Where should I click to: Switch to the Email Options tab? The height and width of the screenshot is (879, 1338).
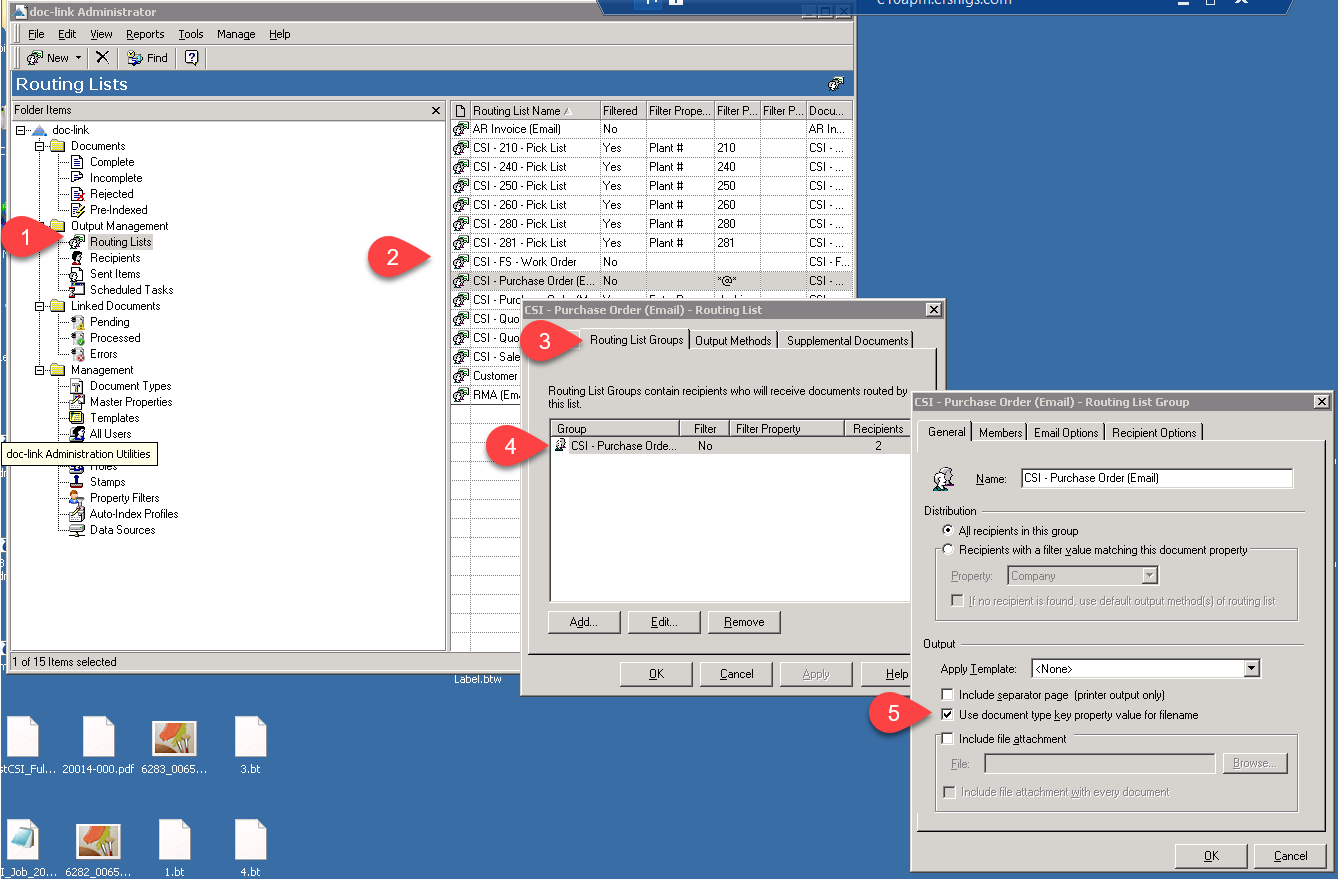(x=1066, y=432)
